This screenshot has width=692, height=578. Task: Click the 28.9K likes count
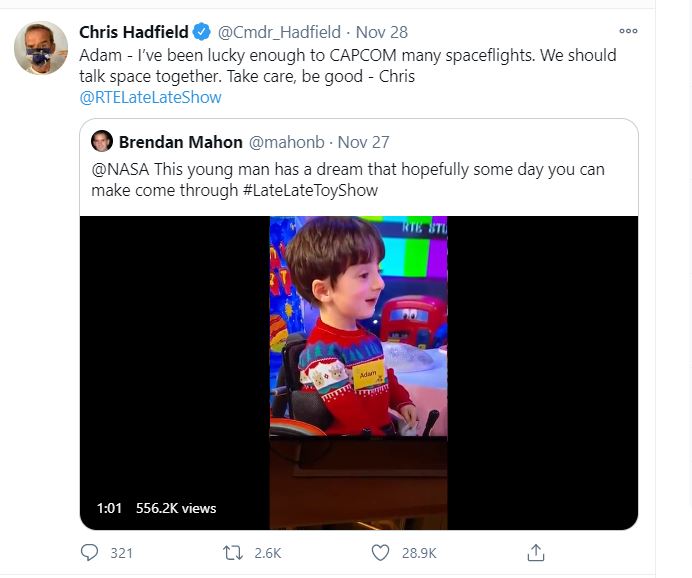pyautogui.click(x=418, y=552)
